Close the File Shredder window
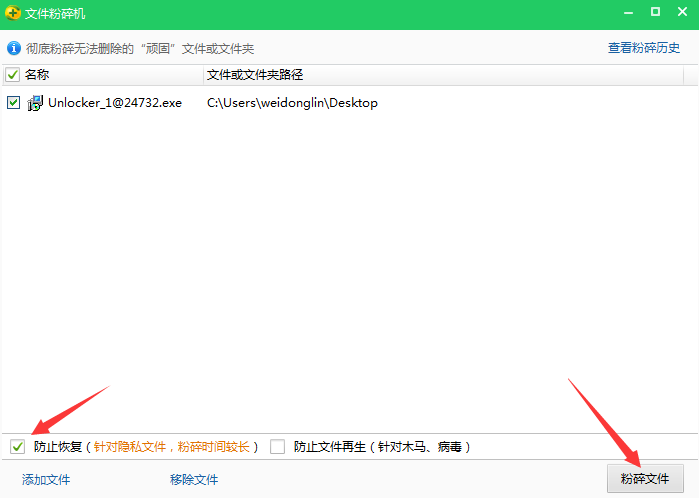This screenshot has height=498, width=699. point(682,12)
